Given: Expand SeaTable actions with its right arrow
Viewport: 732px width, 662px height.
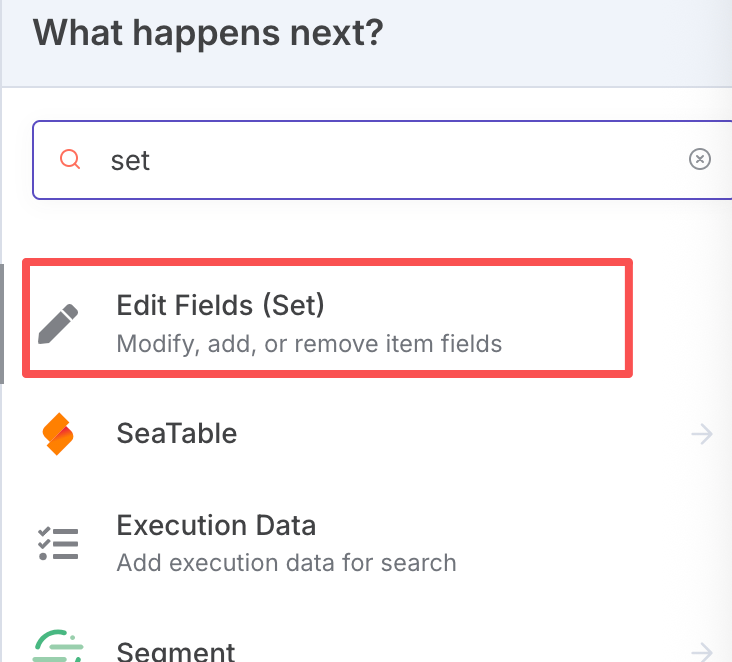Looking at the screenshot, I should coord(702,434).
